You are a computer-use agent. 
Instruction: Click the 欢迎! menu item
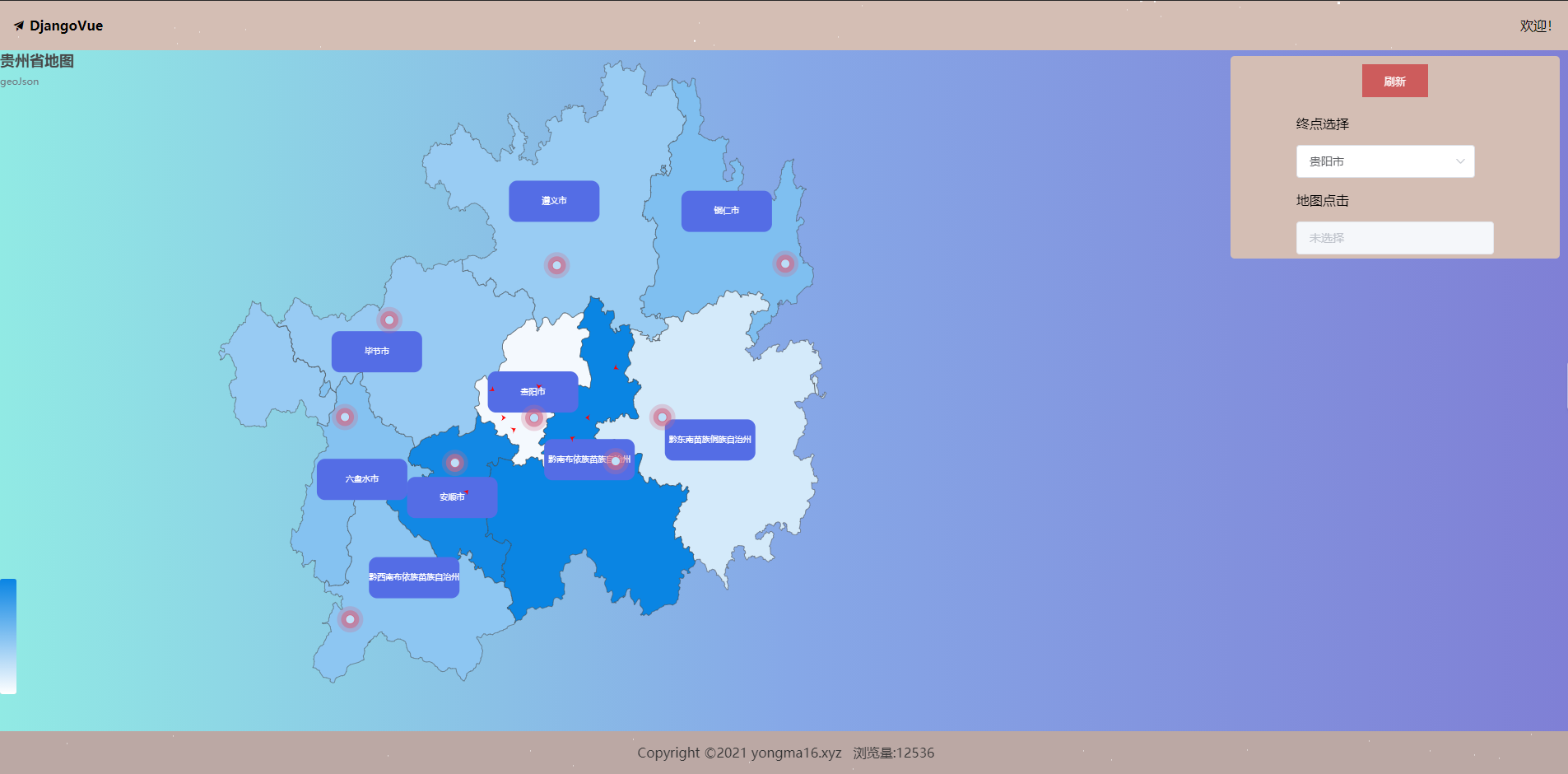click(1535, 26)
